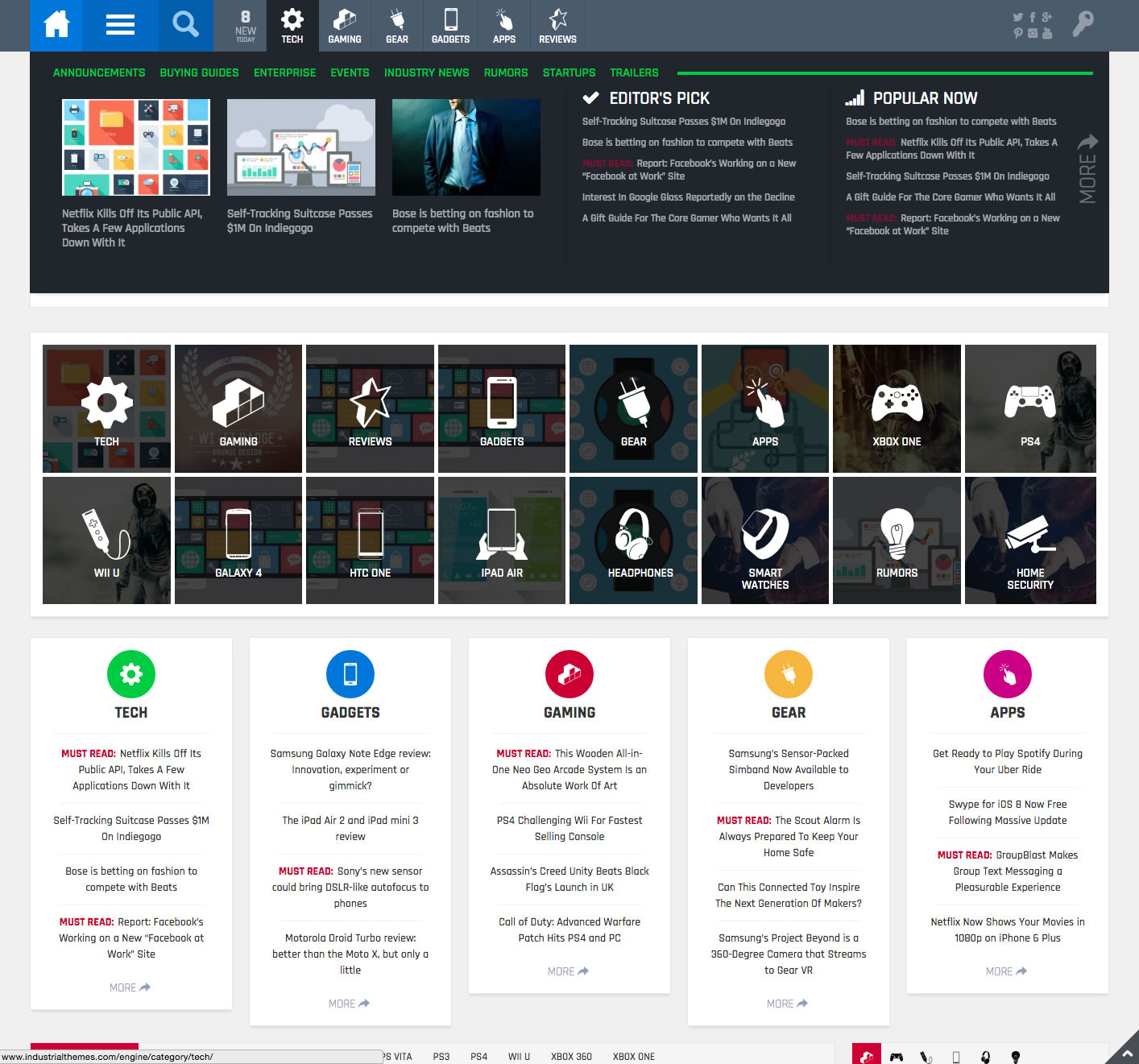The image size is (1139, 1064).
Task: Open 'Interest in Google Glass' Editor's Pick link
Action: click(x=688, y=197)
